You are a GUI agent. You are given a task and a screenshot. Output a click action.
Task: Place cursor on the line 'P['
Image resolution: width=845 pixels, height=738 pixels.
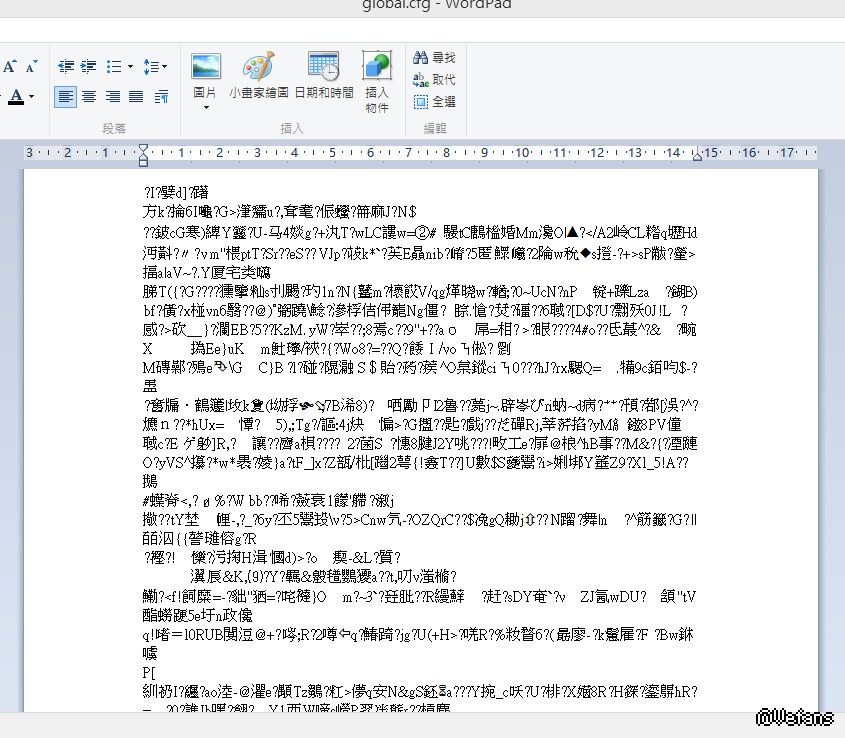[x=149, y=672]
